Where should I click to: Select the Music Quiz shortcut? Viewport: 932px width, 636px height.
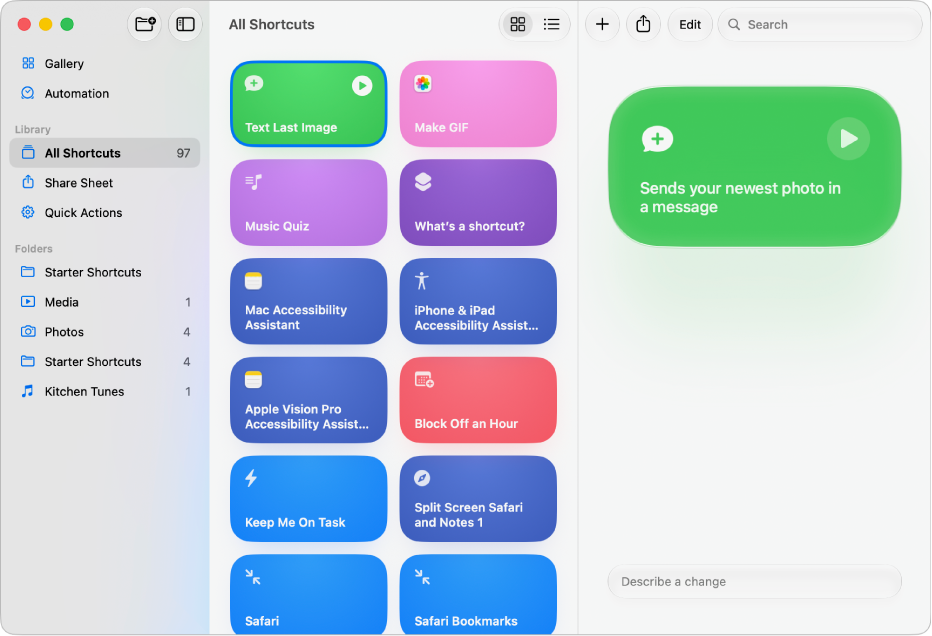[308, 203]
